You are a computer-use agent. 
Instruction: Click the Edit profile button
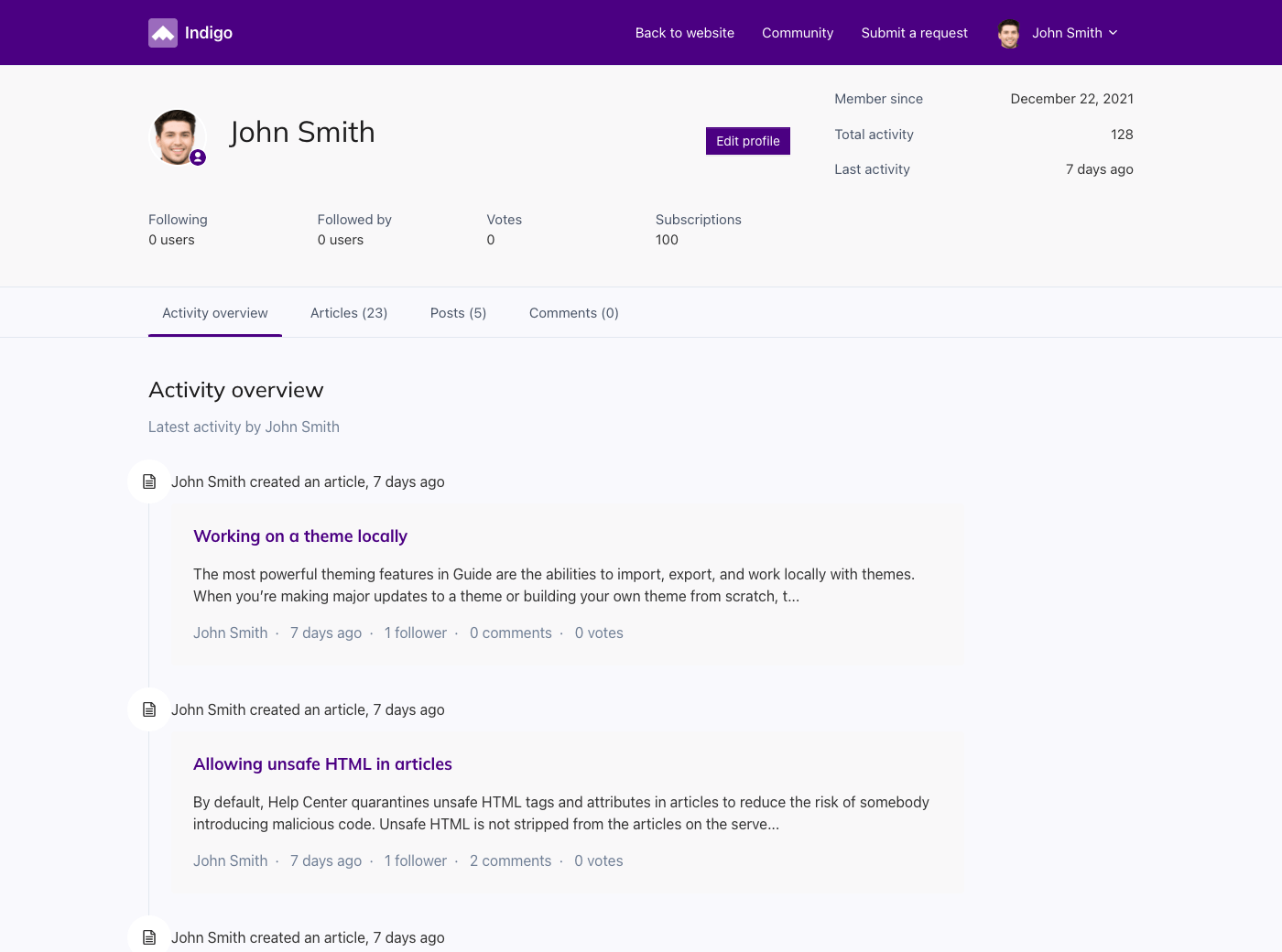coord(748,141)
